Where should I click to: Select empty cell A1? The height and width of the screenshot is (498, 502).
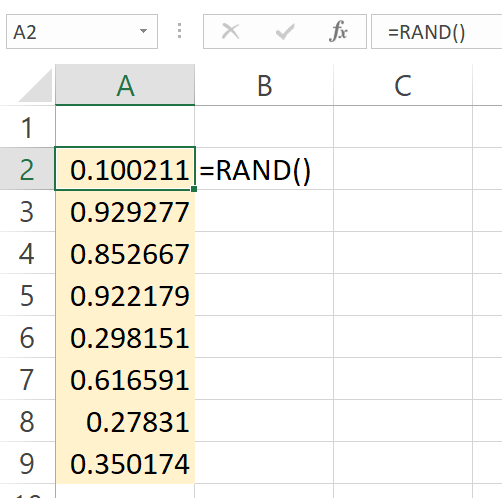click(x=125, y=127)
